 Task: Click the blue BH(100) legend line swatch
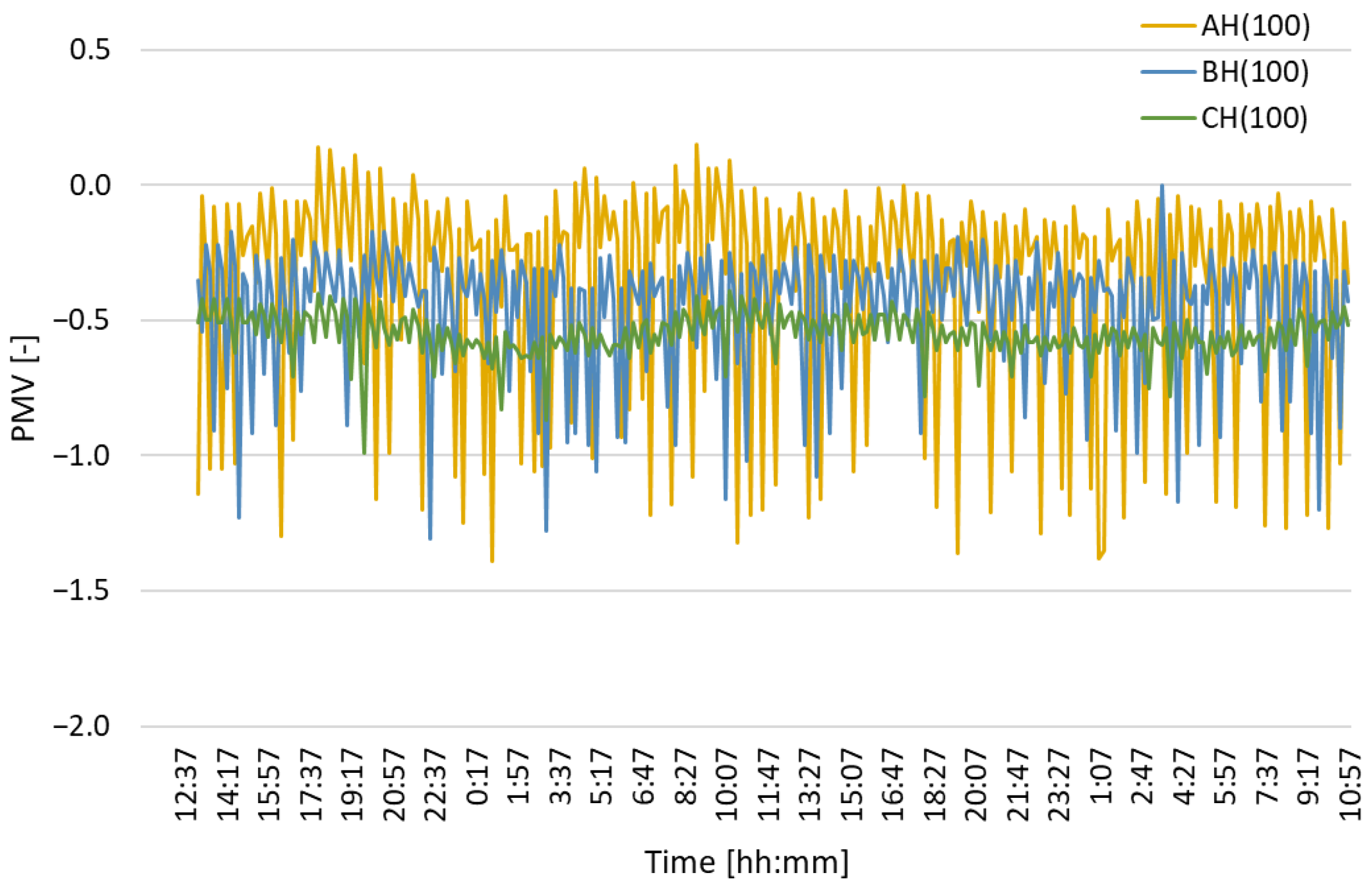pyautogui.click(x=1168, y=72)
